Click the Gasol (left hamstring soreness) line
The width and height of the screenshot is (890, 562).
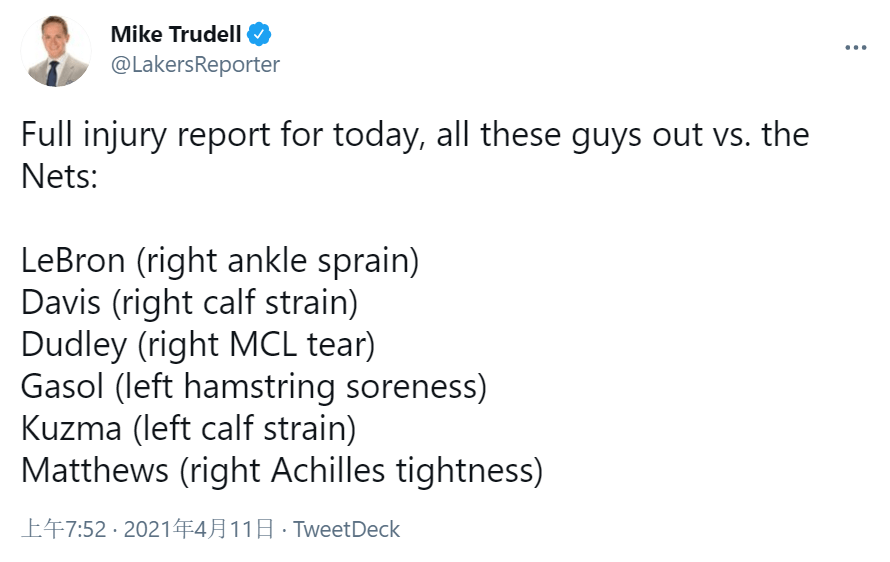254,387
